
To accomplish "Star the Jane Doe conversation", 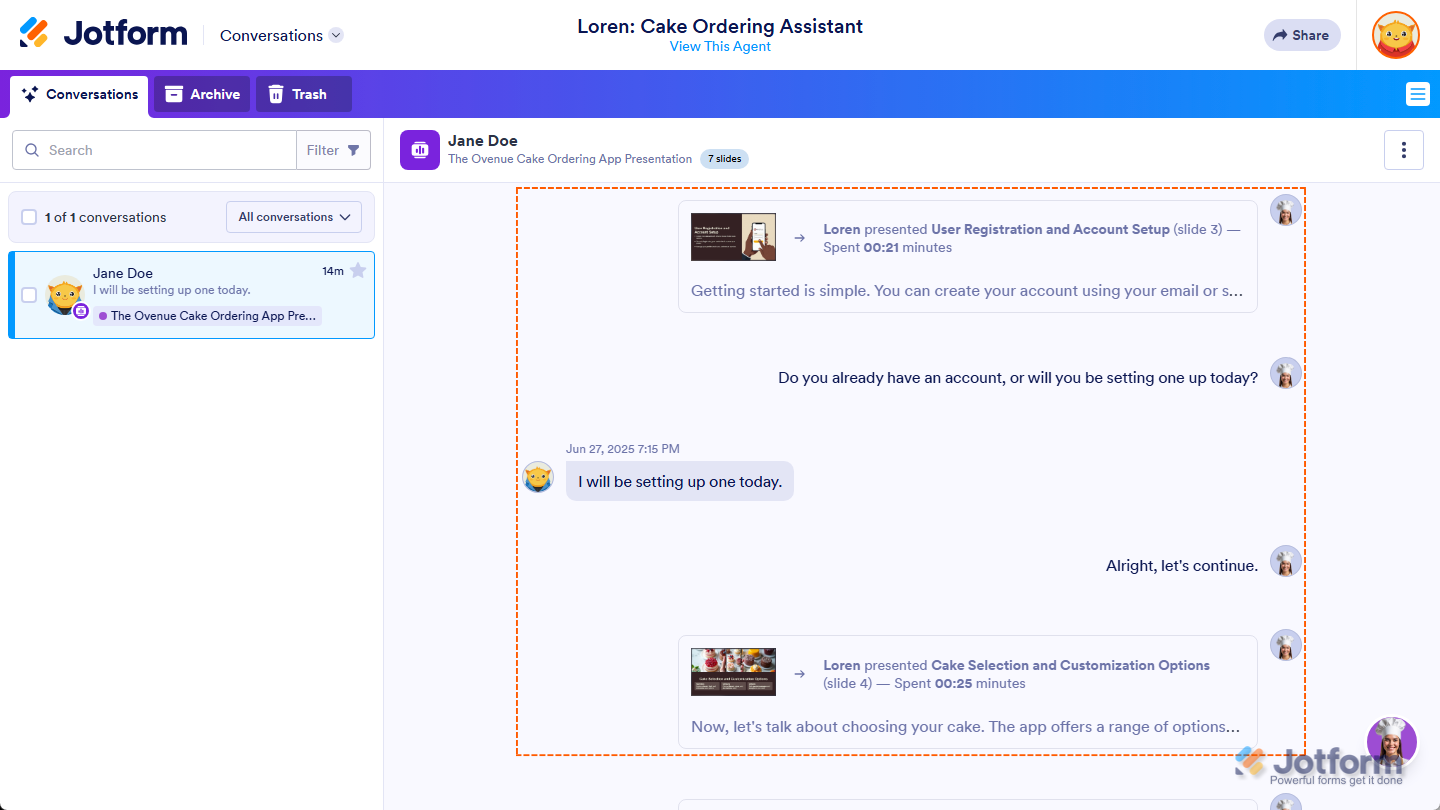I will pyautogui.click(x=358, y=271).
